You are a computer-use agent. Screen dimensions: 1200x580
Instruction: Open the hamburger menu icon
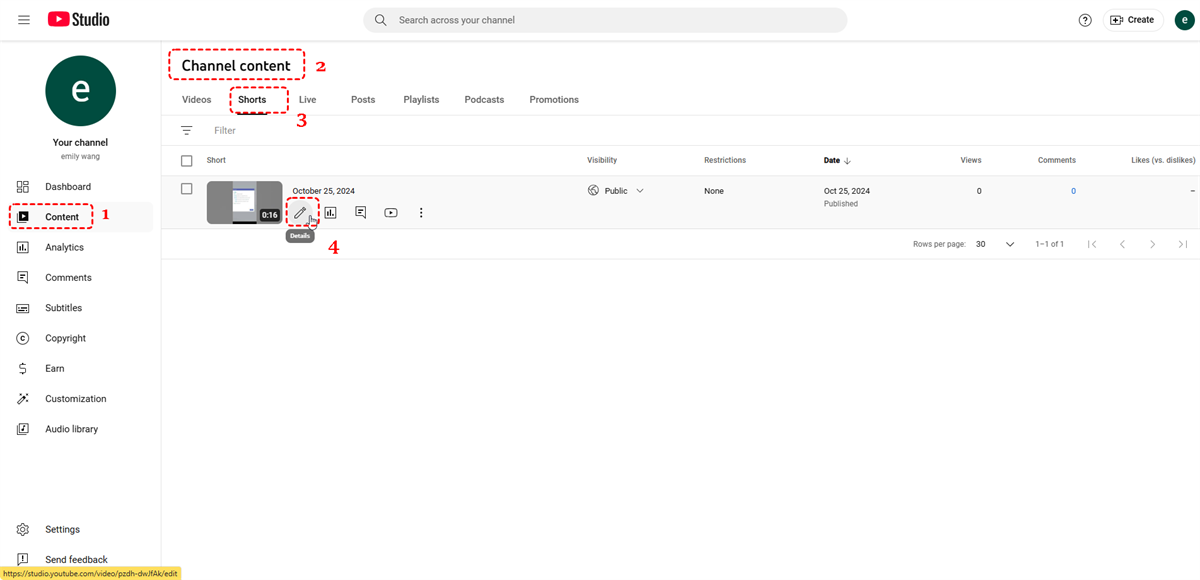coord(24,20)
